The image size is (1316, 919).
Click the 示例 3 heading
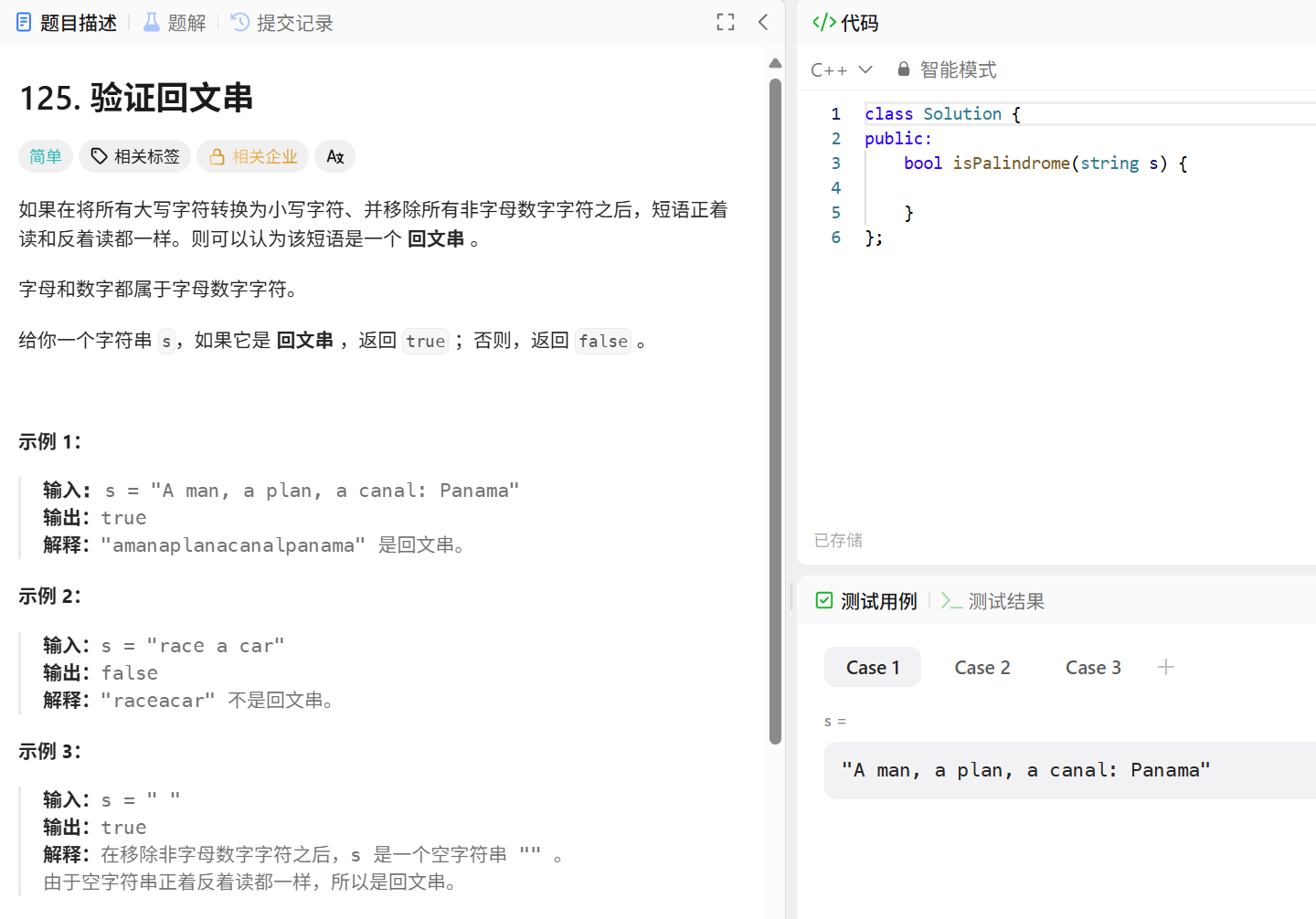click(x=50, y=752)
